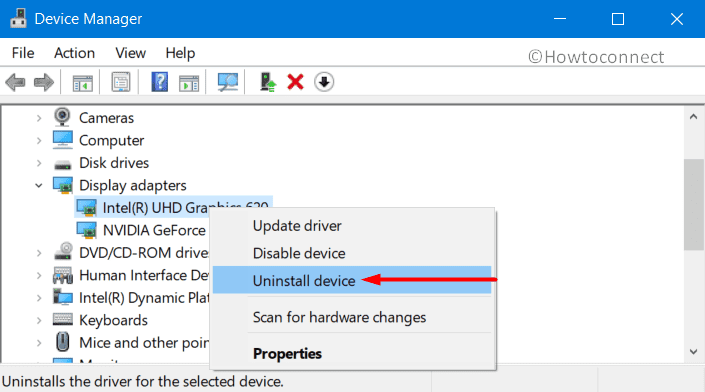Click the blue Help question mark icon

click(160, 82)
